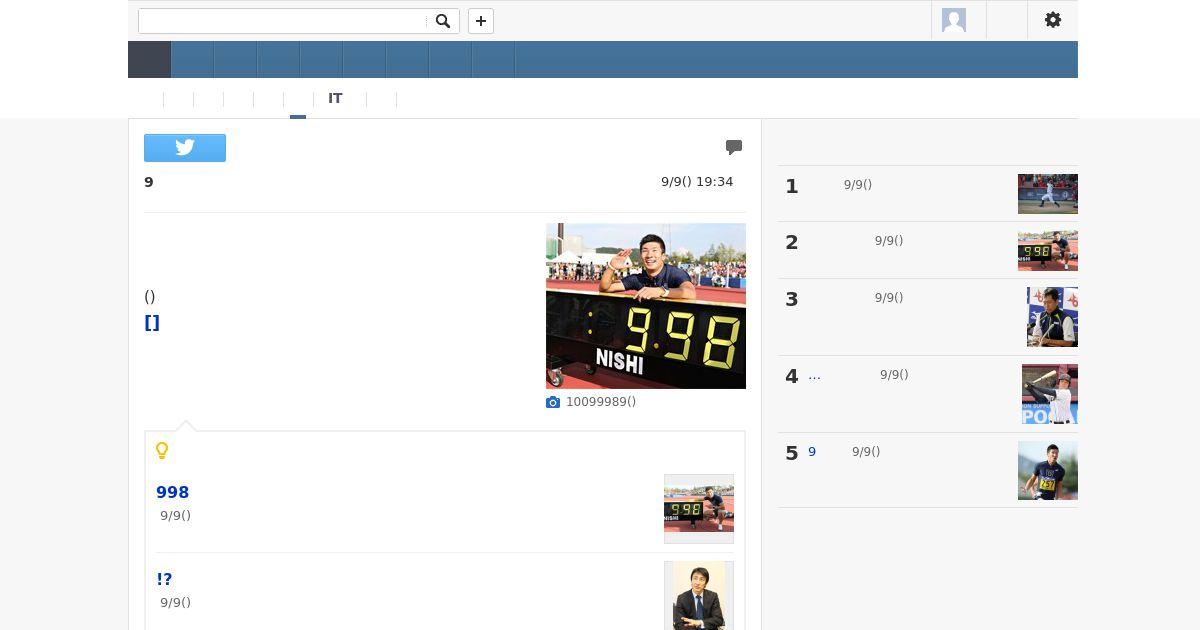Open ranking item 4 batter thumbnail

pyautogui.click(x=1050, y=394)
